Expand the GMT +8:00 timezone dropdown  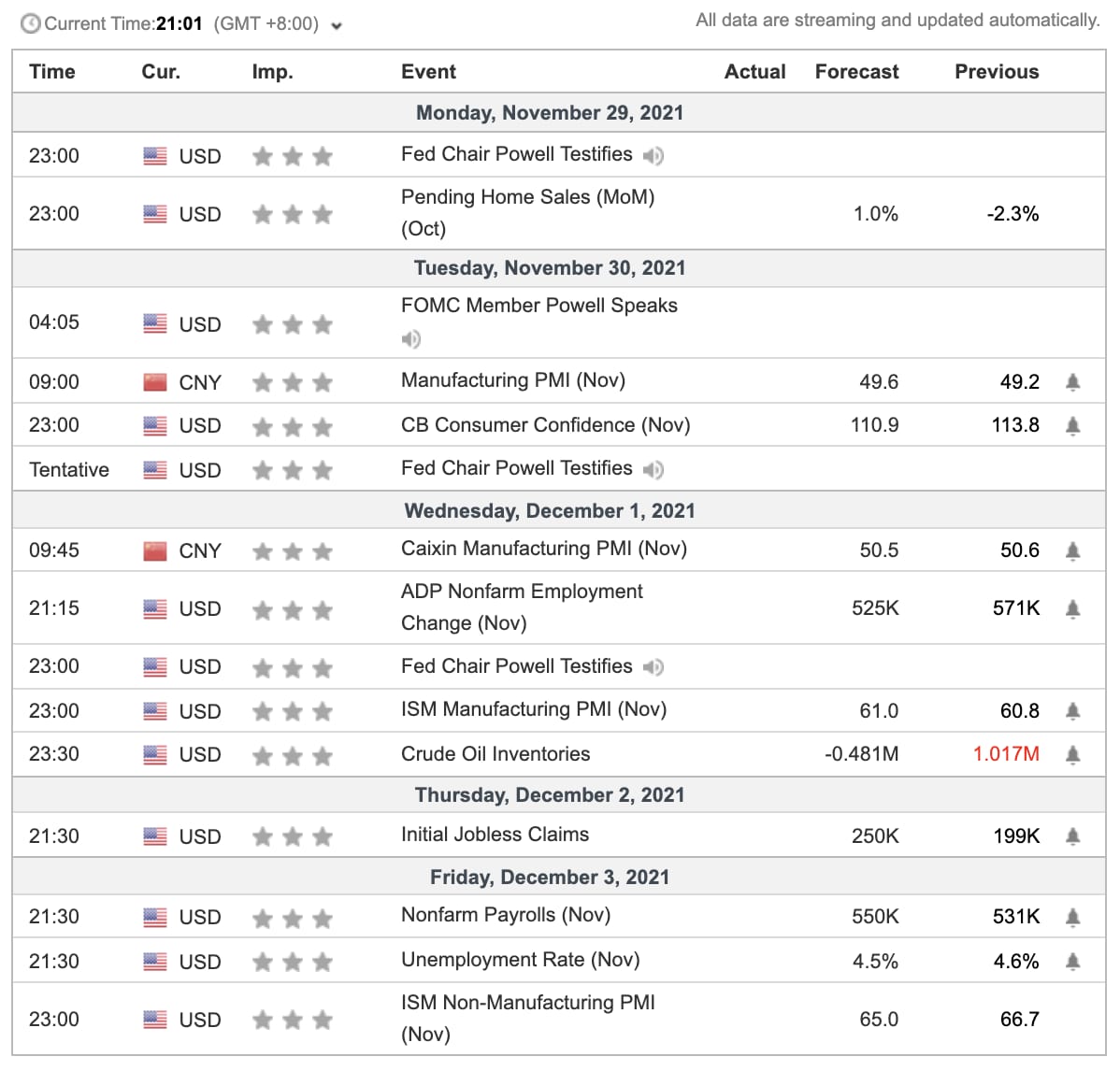coord(337,26)
